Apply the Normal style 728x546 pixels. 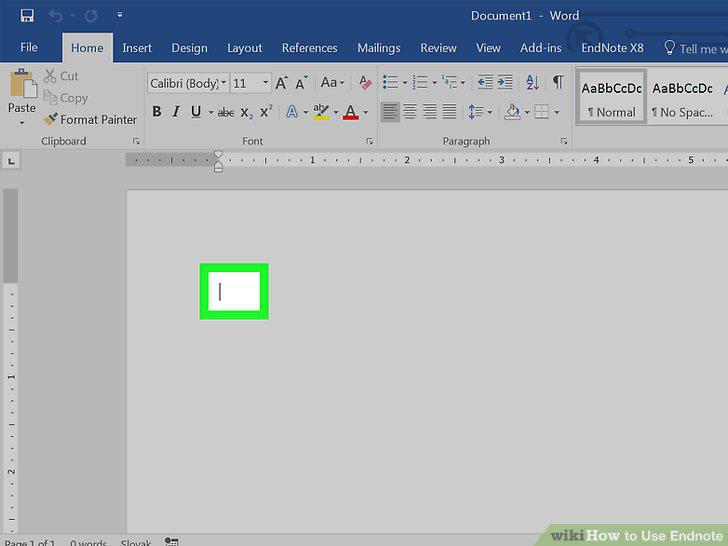click(x=611, y=97)
